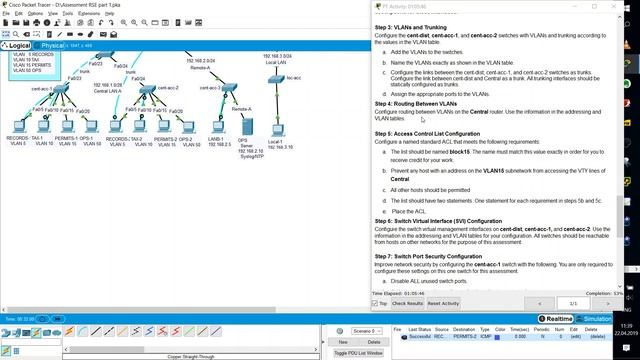Click the Redo arrow icon

pyautogui.click(x=111, y=23)
